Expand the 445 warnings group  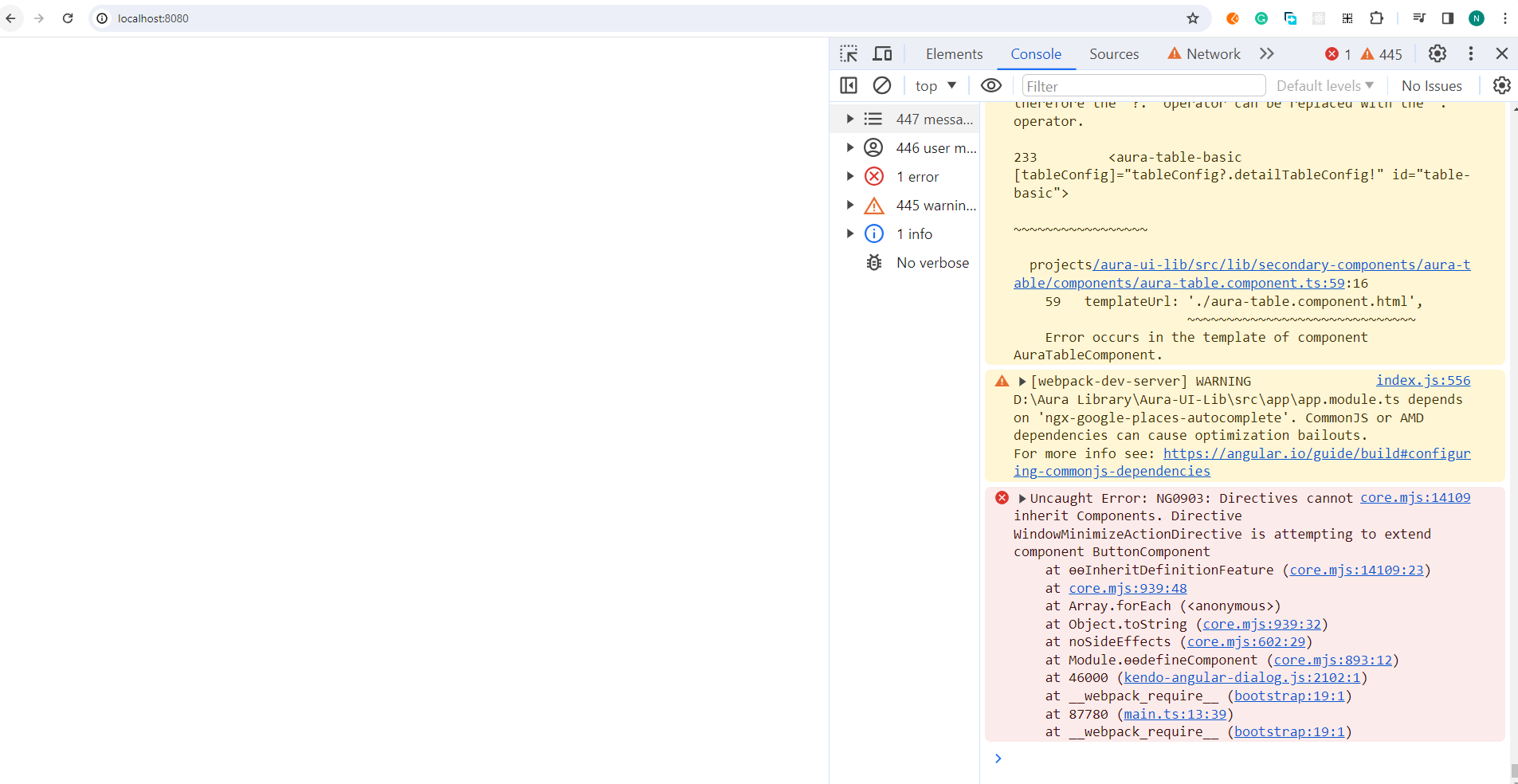pos(850,206)
